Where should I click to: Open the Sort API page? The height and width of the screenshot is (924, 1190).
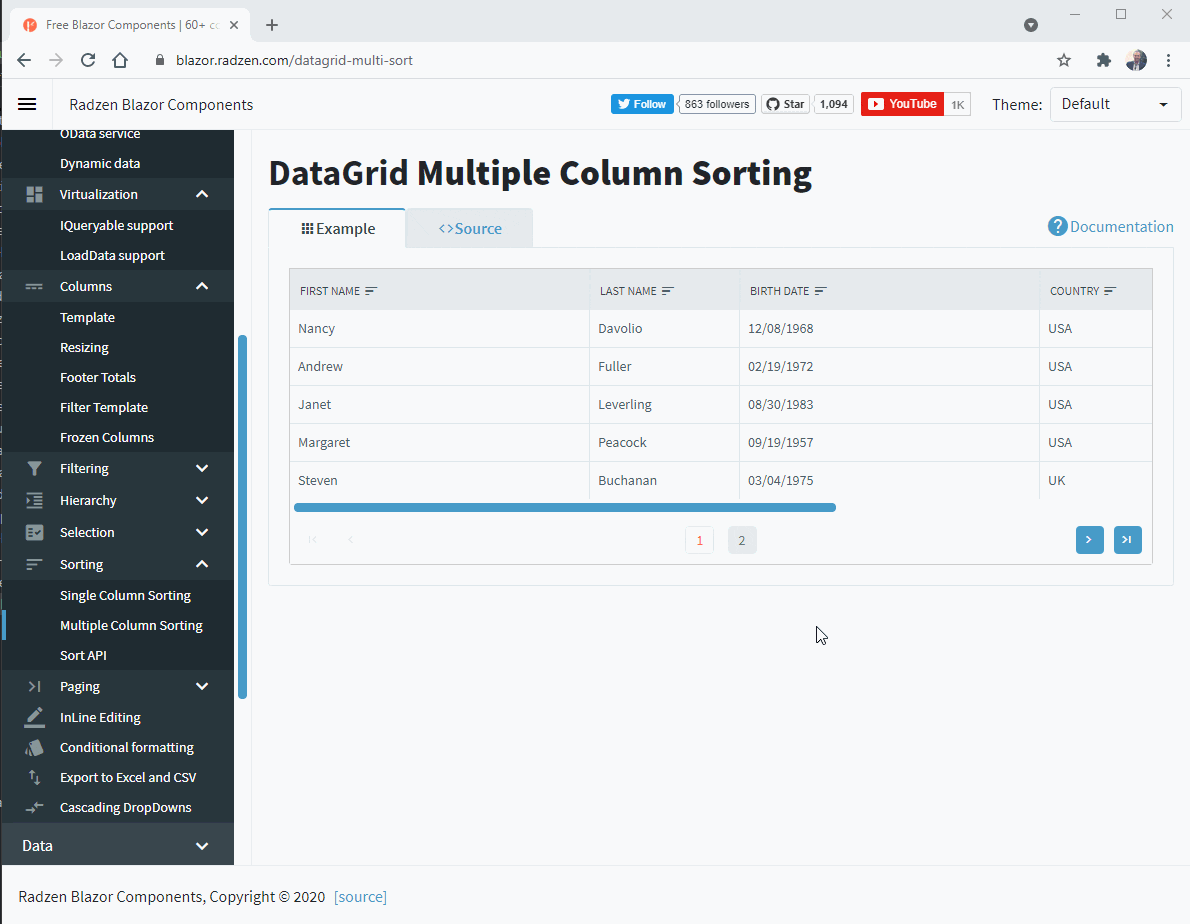[x=83, y=655]
